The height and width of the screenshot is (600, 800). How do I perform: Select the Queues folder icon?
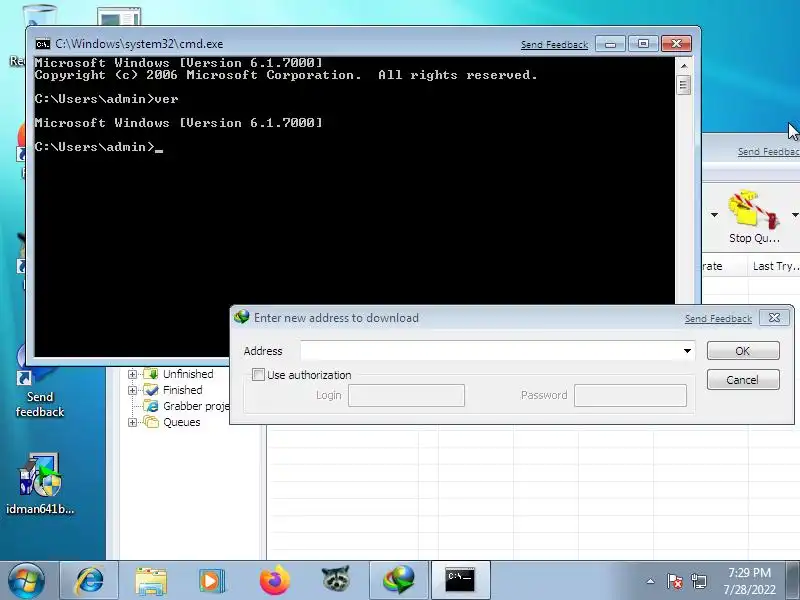(x=151, y=422)
